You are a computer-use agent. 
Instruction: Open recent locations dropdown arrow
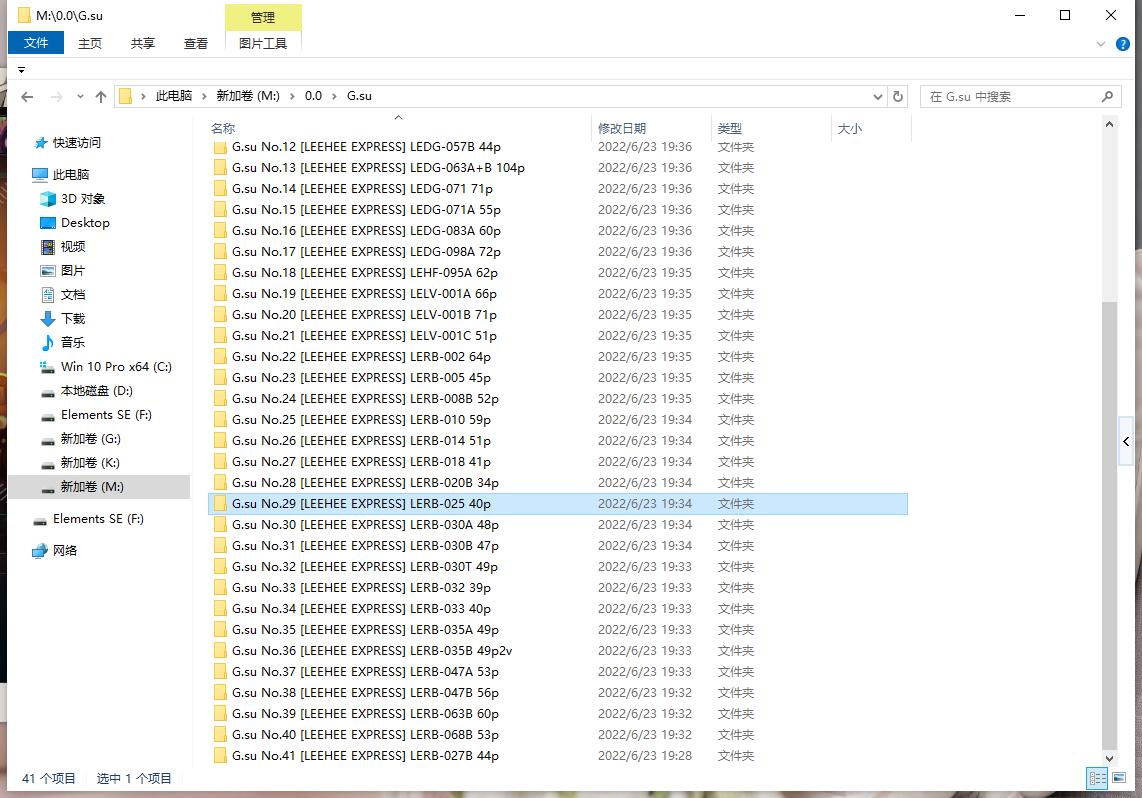[x=80, y=96]
